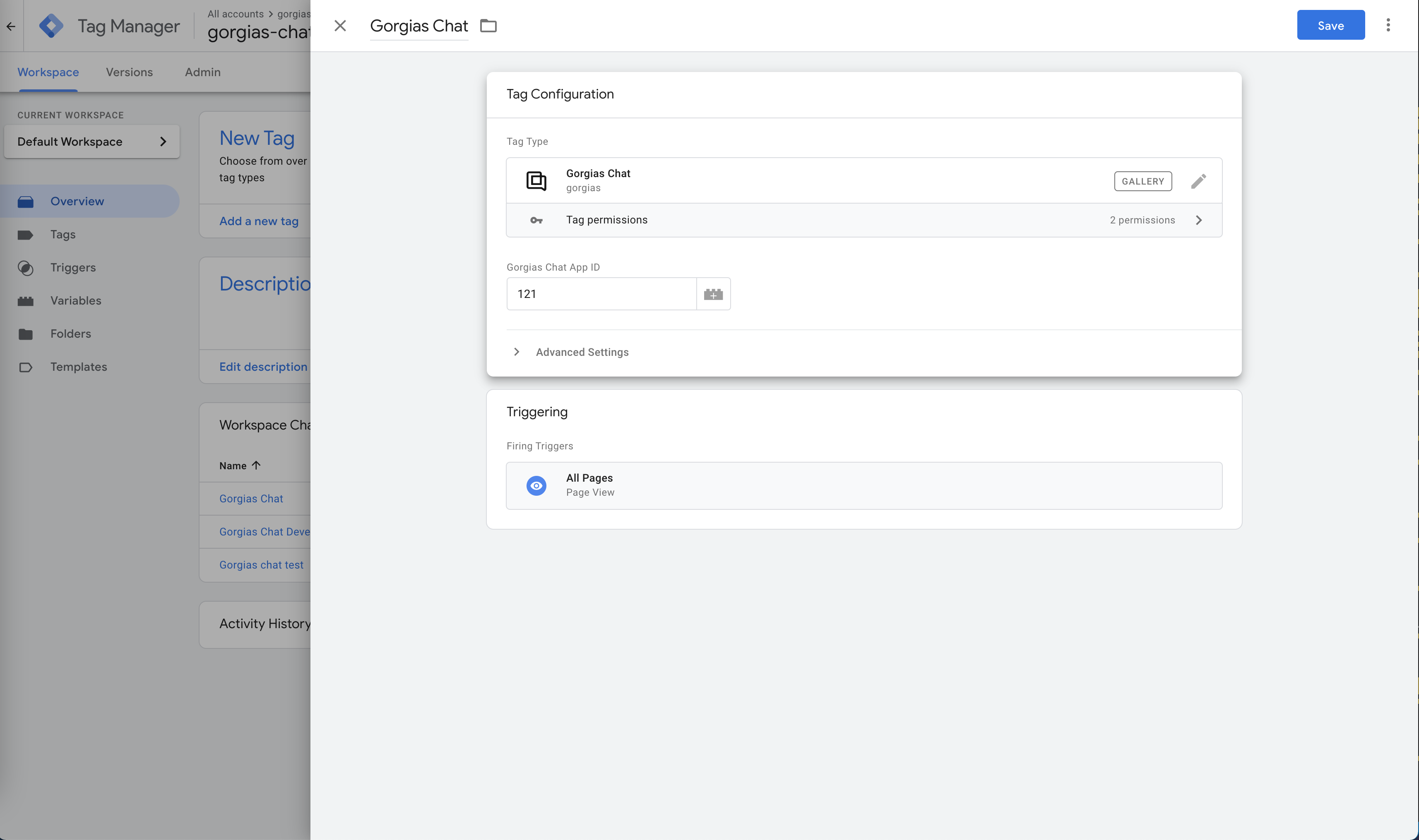The height and width of the screenshot is (840, 1419).
Task: Click the Gorgias Chat tag type icon
Action: (x=536, y=181)
